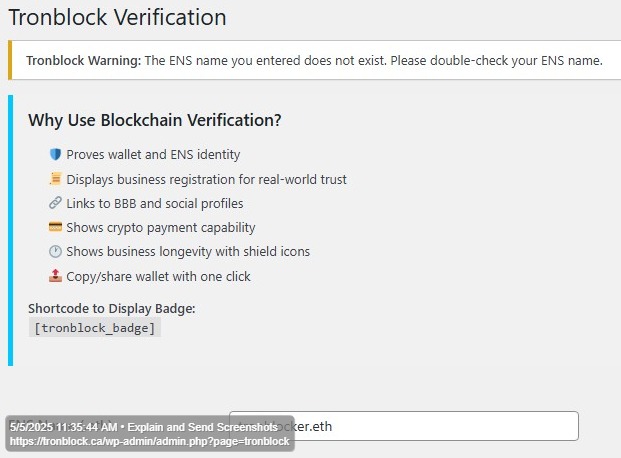The height and width of the screenshot is (458, 621).
Task: Click the 'Shortcode to Display Badge:' label
Action: pyautogui.click(x=112, y=308)
